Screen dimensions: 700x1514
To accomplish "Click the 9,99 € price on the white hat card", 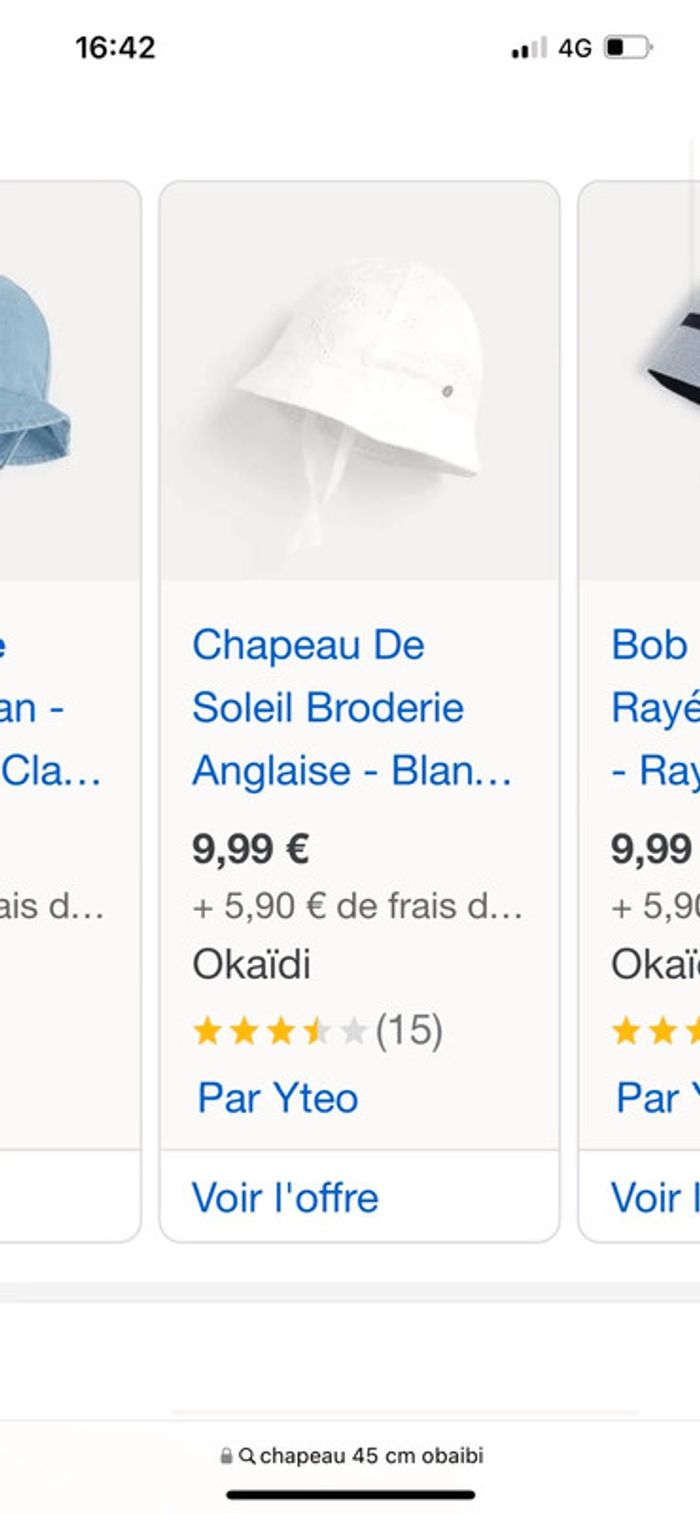I will click(x=251, y=850).
